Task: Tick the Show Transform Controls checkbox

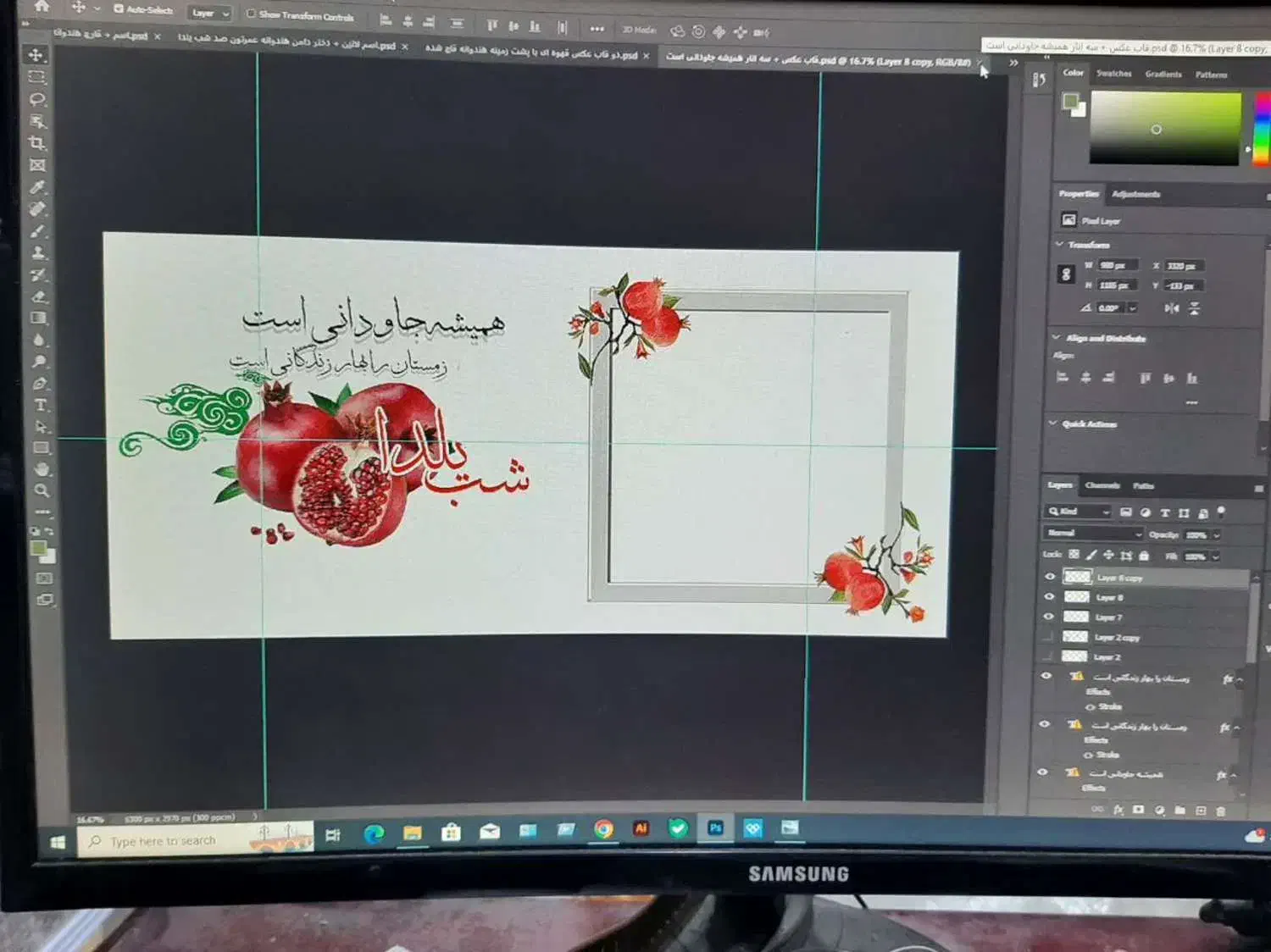Action: coord(251,14)
